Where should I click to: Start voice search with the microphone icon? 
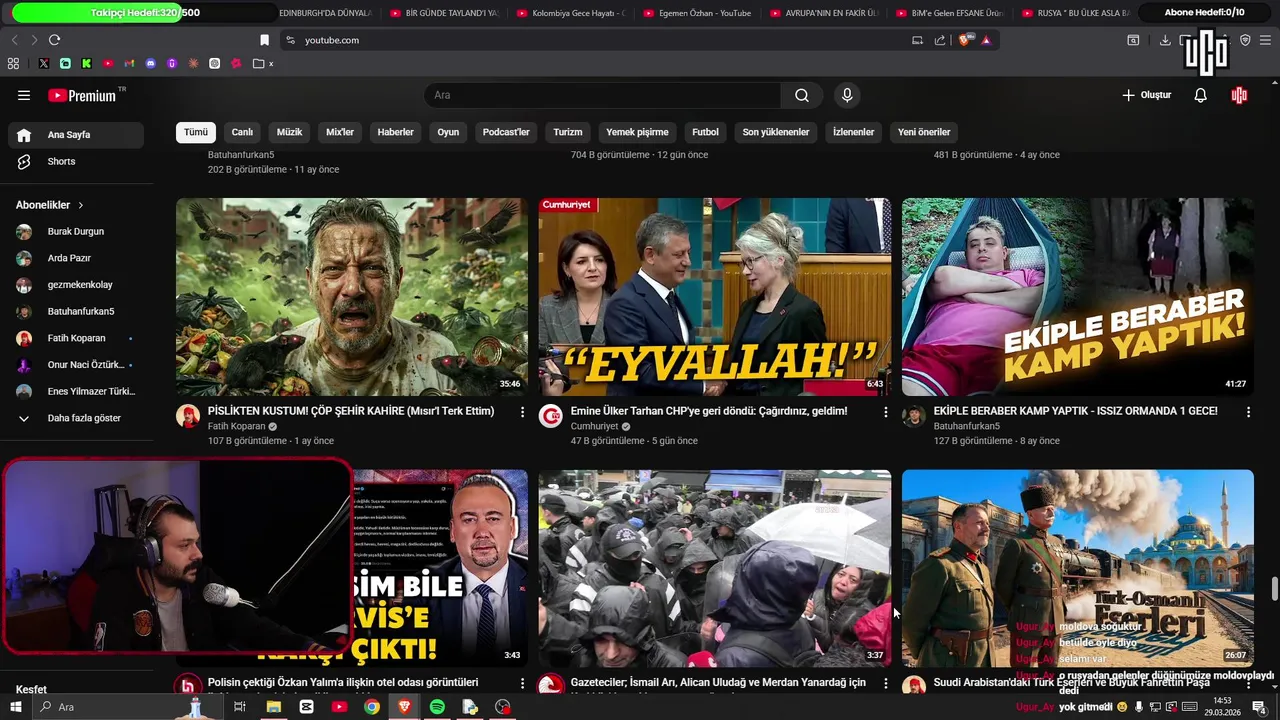click(847, 95)
